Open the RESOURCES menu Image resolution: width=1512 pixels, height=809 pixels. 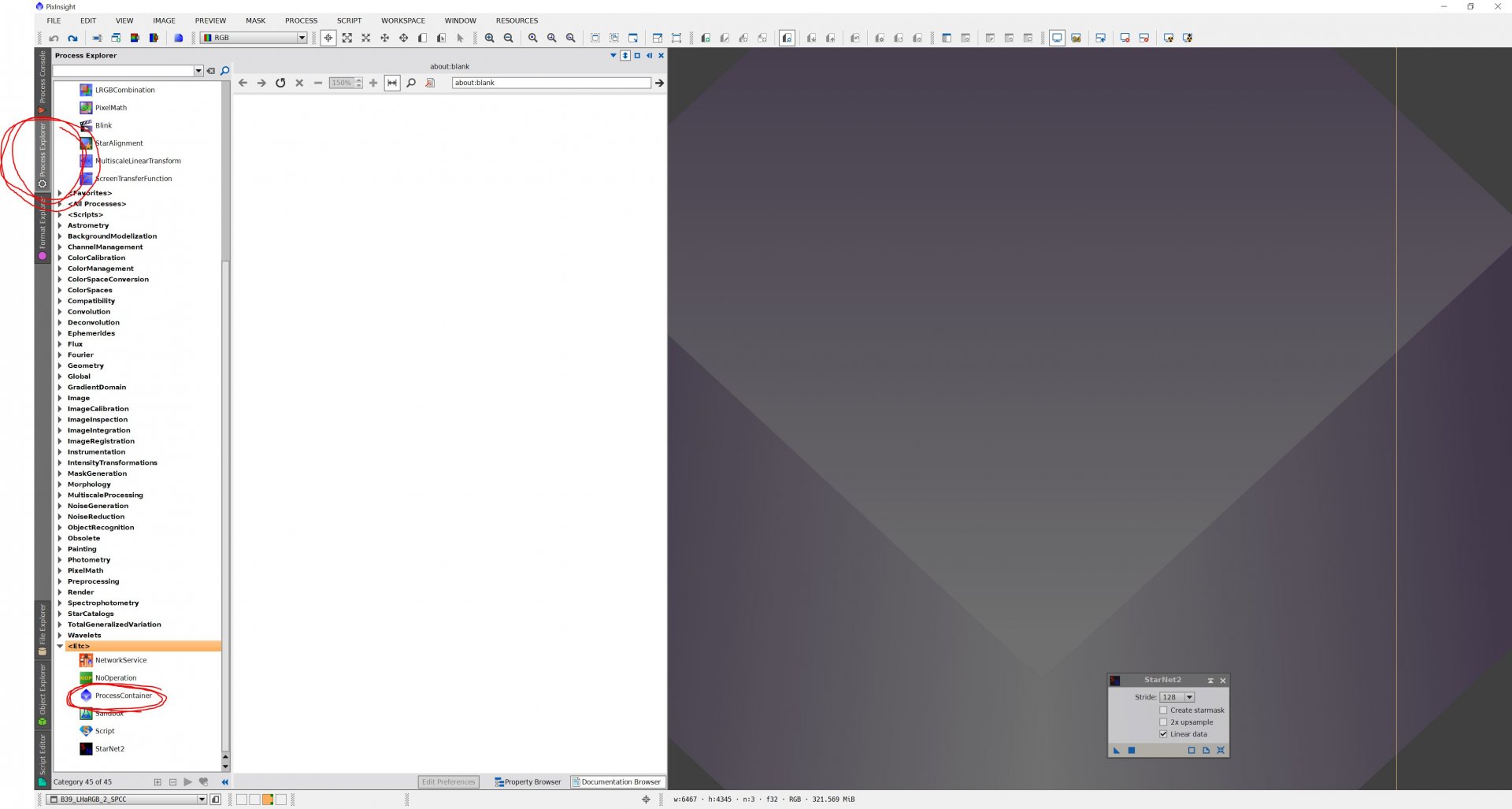point(517,20)
